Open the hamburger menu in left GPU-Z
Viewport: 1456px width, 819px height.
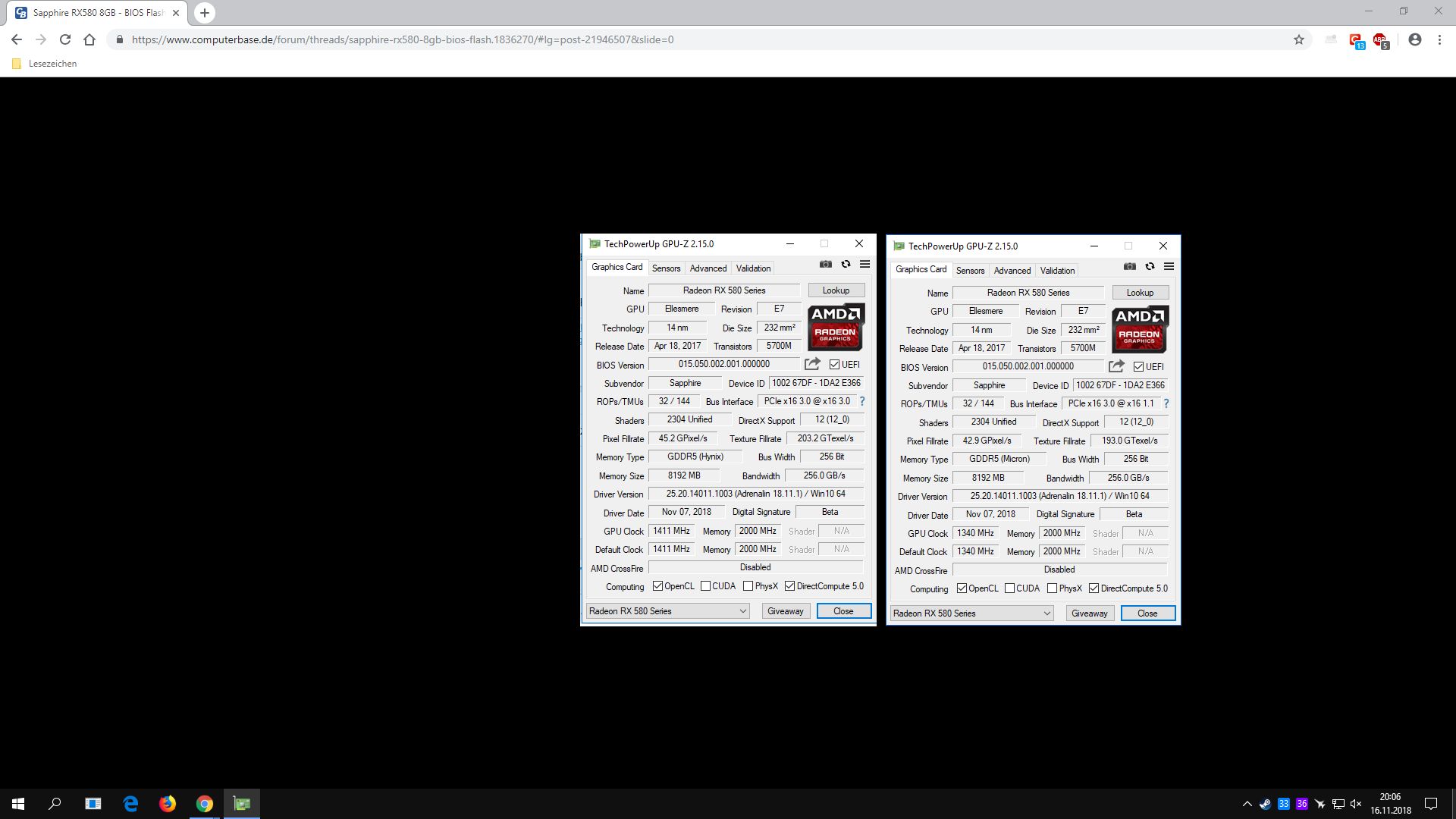[864, 265]
